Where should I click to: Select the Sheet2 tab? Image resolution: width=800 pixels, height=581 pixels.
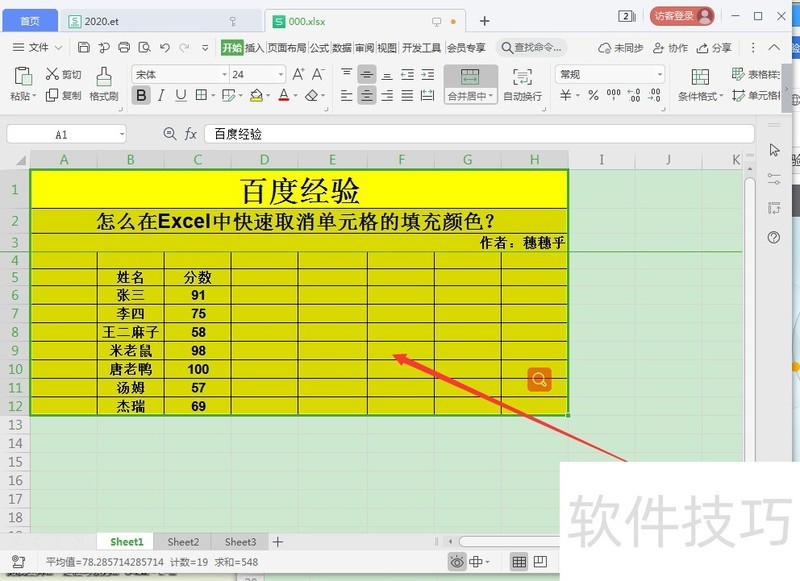(x=183, y=542)
